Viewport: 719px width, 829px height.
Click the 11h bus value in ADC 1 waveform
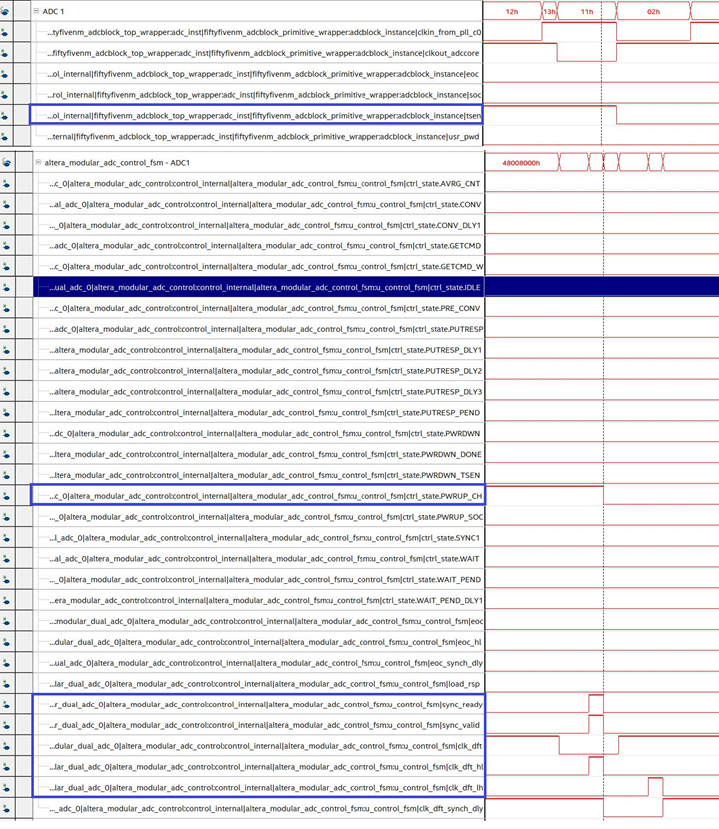(x=587, y=11)
